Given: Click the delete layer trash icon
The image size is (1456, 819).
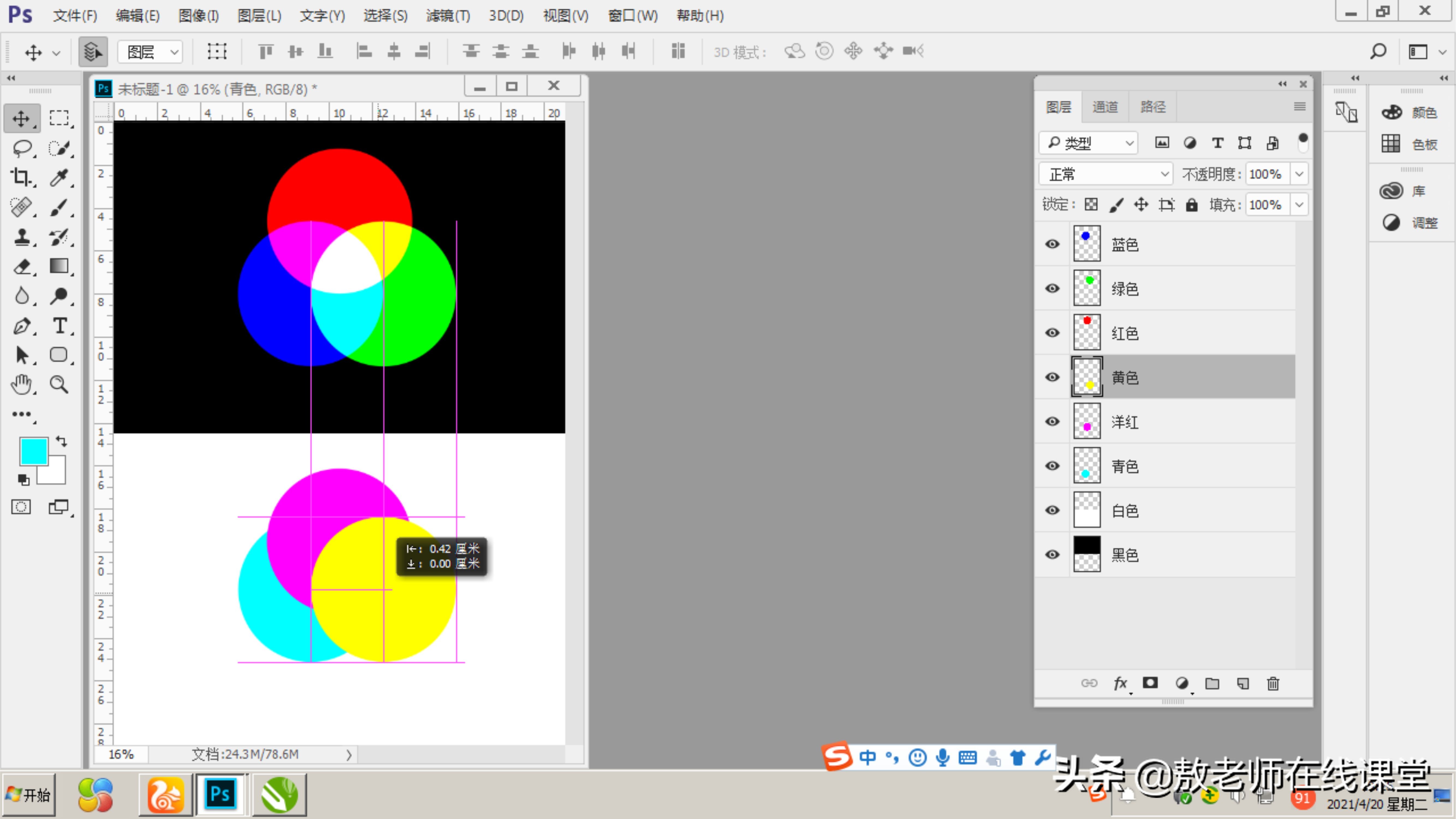Looking at the screenshot, I should (x=1273, y=683).
